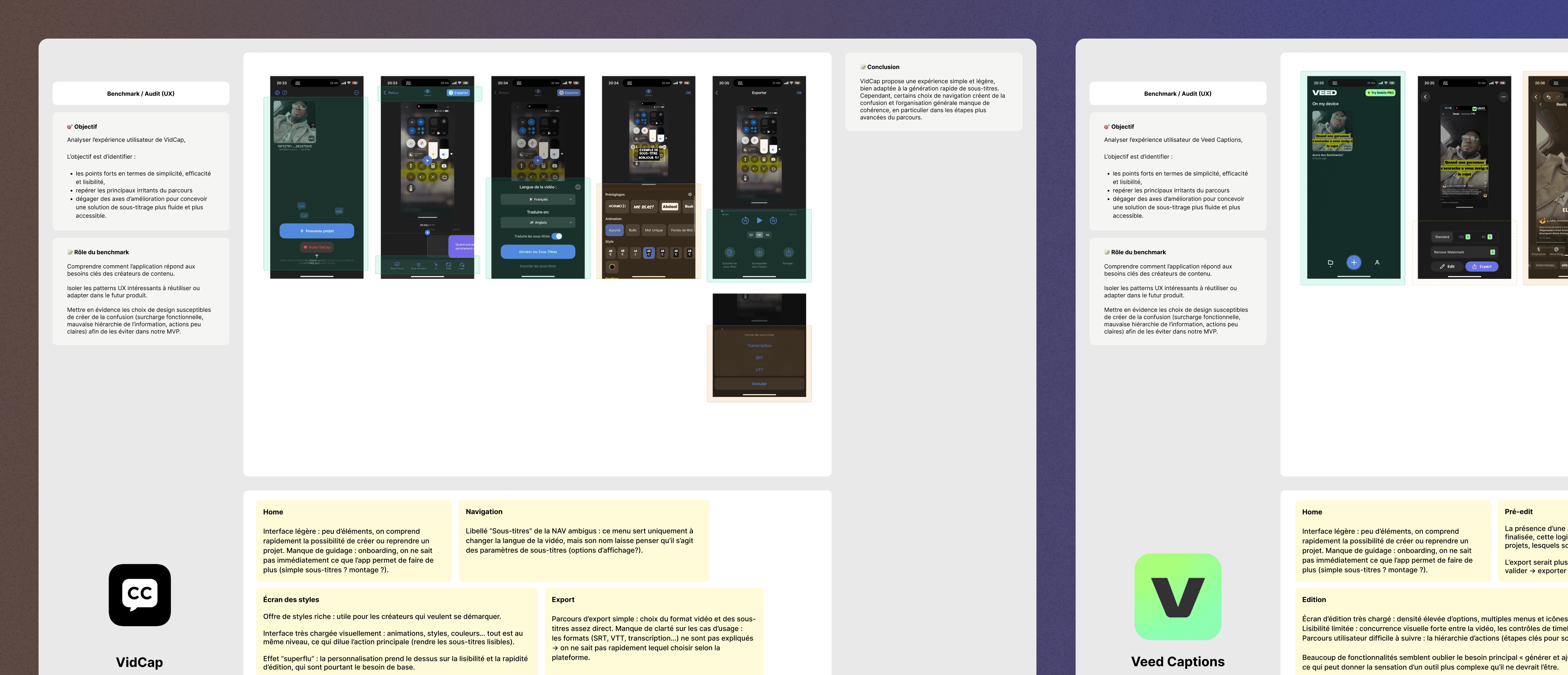Click the green Veed Captions logo

tap(1177, 596)
